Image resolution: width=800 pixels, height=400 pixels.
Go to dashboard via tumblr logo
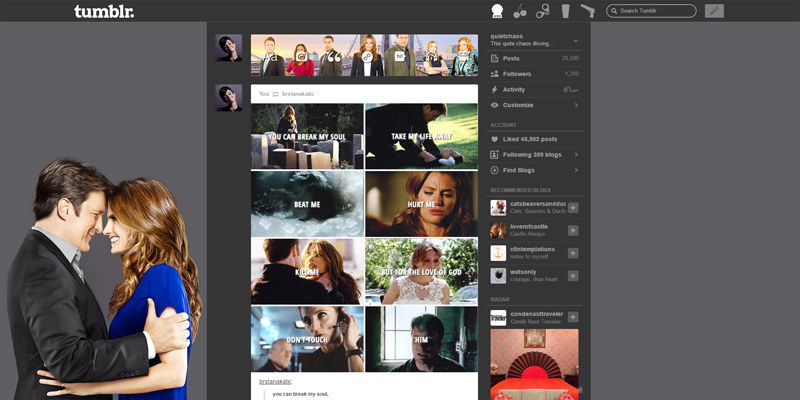(104, 11)
